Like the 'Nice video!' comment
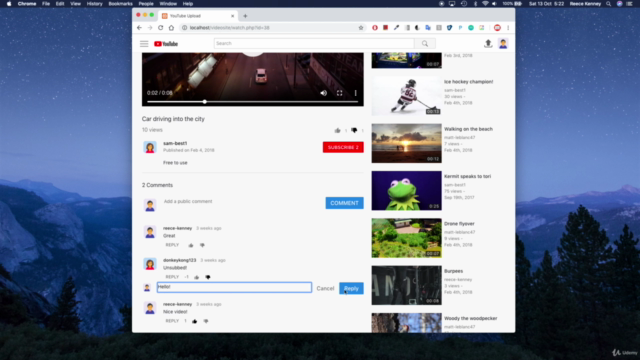The height and width of the screenshot is (360, 640). pos(194,321)
